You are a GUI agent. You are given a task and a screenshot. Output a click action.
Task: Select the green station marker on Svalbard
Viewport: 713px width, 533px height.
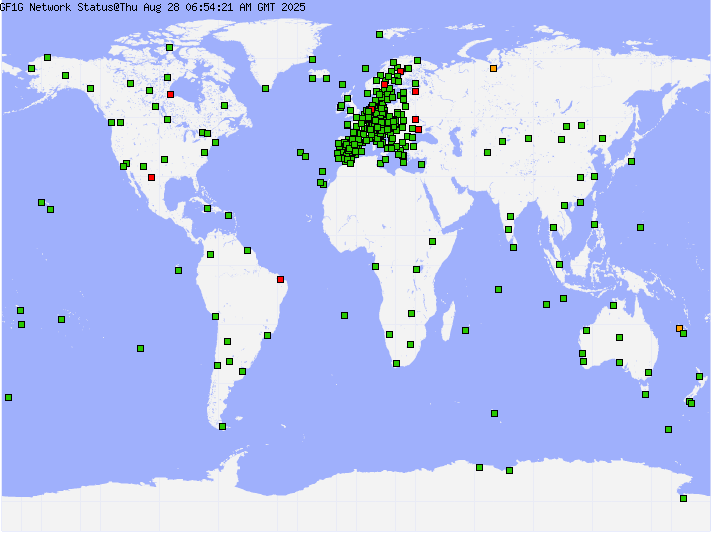(x=380, y=35)
